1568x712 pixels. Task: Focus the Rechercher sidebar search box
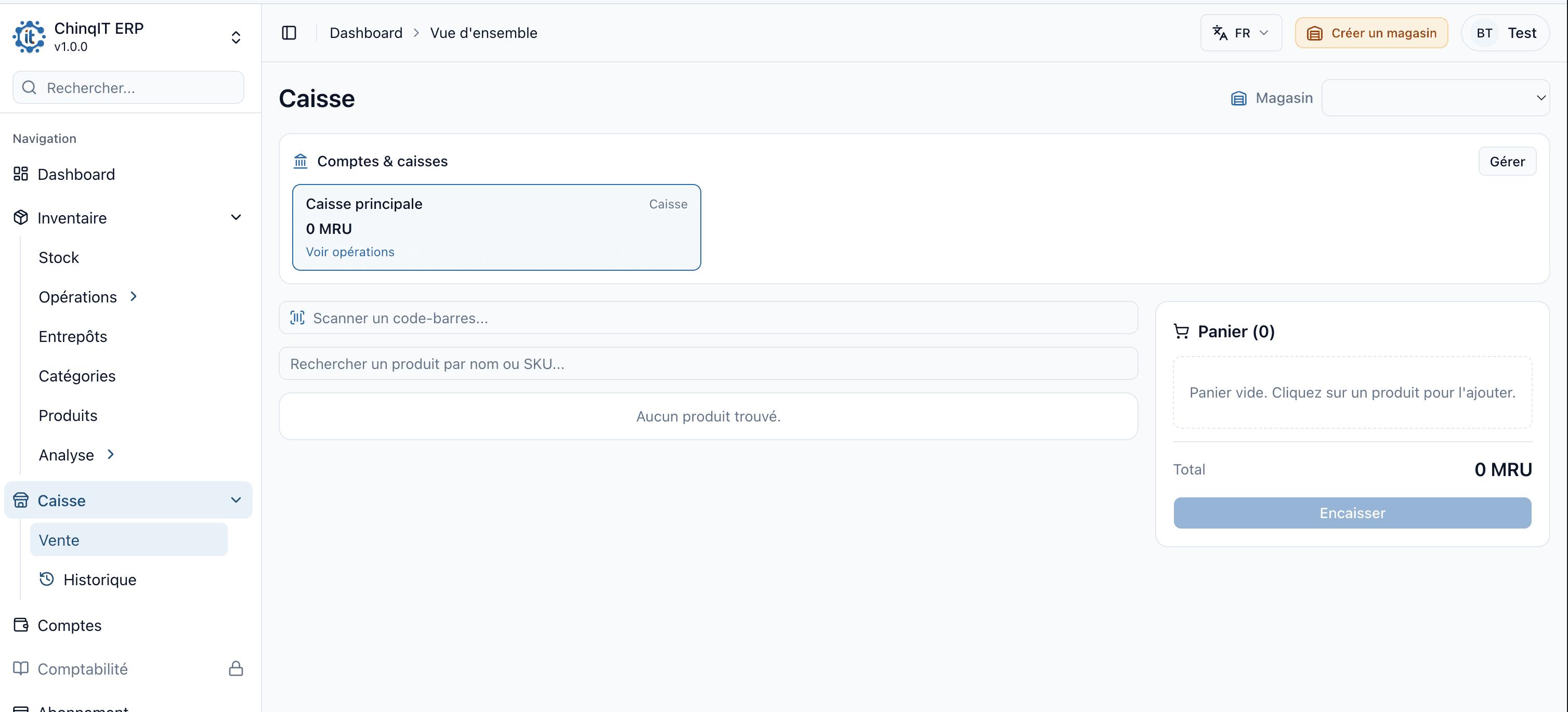128,88
